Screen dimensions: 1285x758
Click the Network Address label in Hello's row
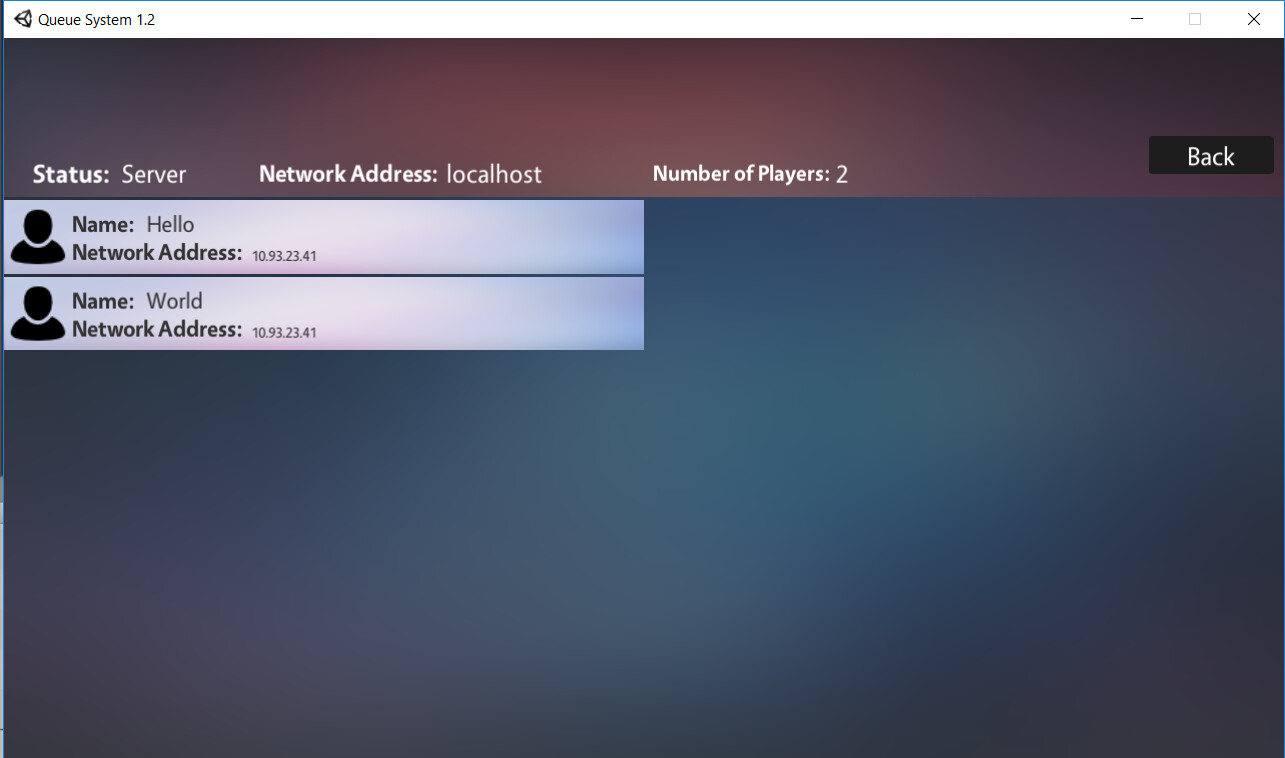click(157, 252)
